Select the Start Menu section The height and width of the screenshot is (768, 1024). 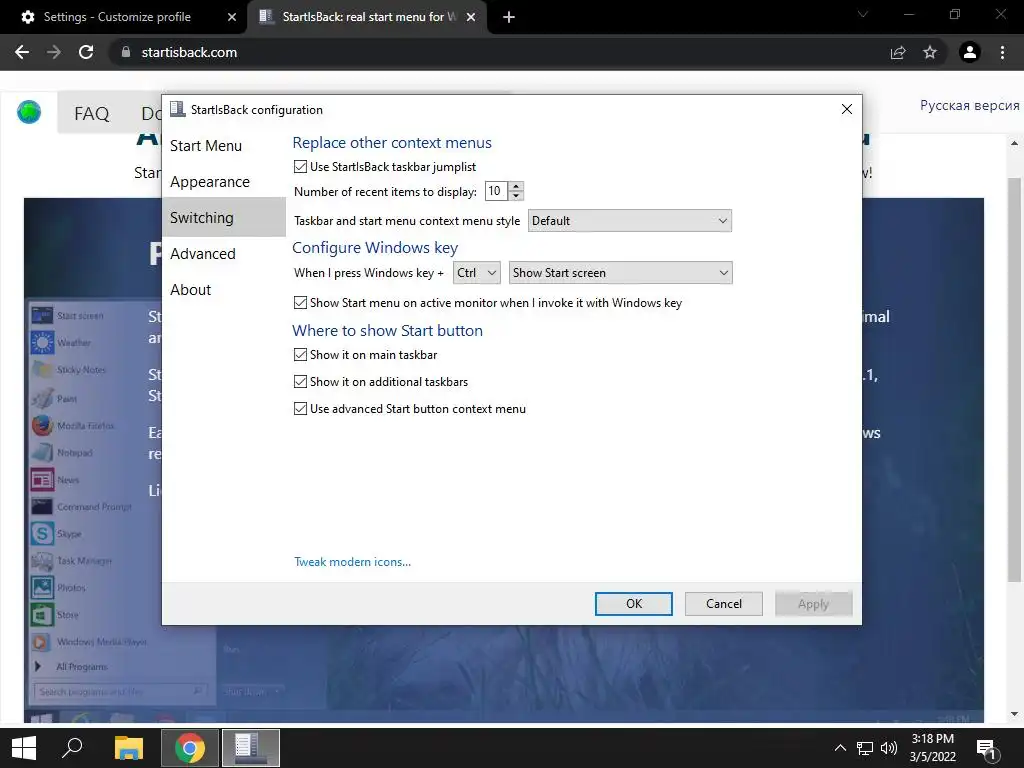click(223, 146)
